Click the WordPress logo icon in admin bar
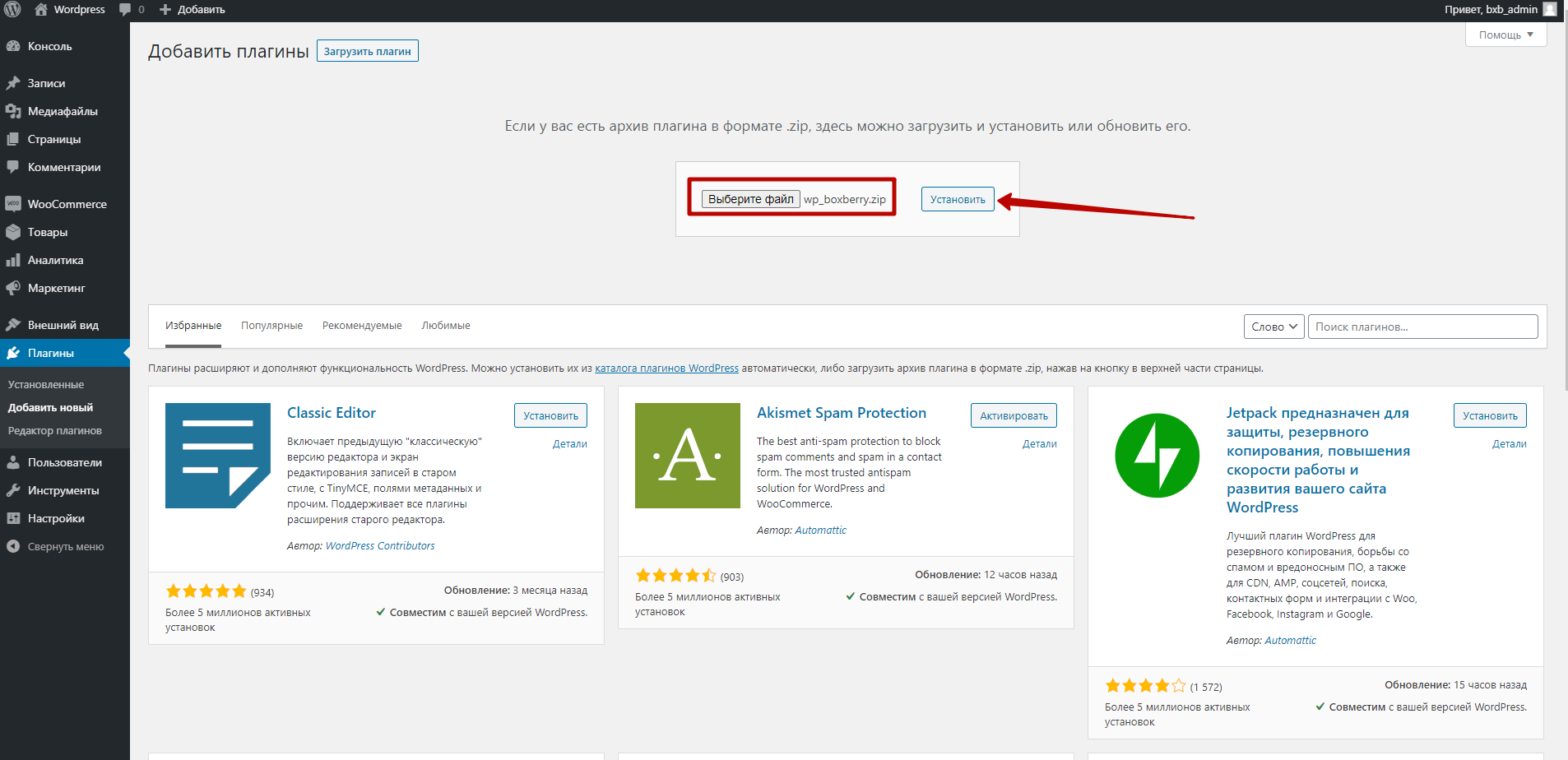 click(x=12, y=10)
